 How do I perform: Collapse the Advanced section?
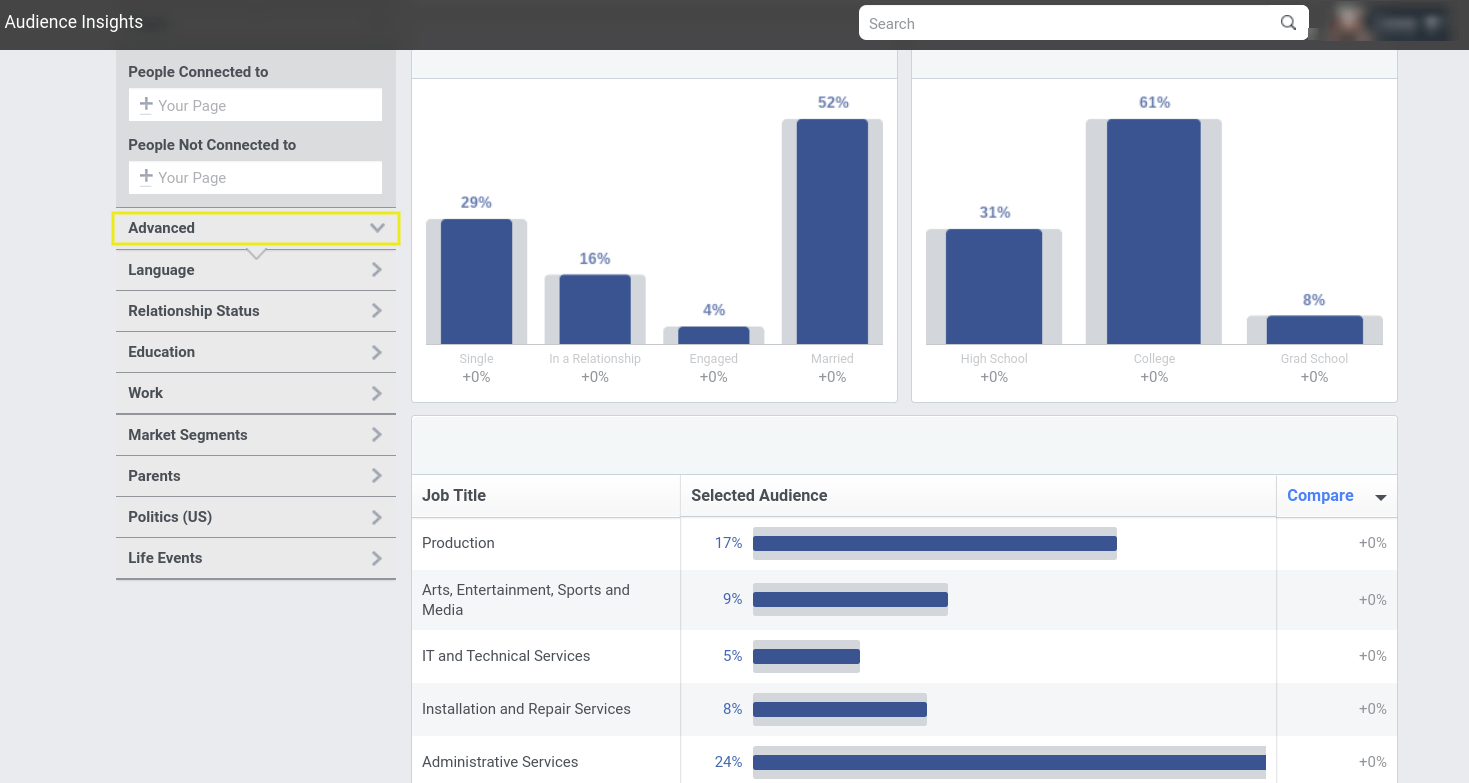256,228
